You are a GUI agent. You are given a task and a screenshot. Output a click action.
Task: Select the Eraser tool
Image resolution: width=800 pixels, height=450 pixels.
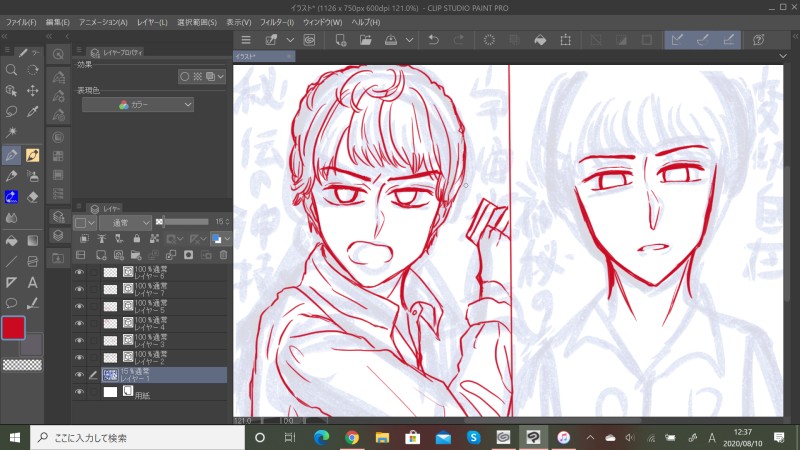pyautogui.click(x=33, y=197)
